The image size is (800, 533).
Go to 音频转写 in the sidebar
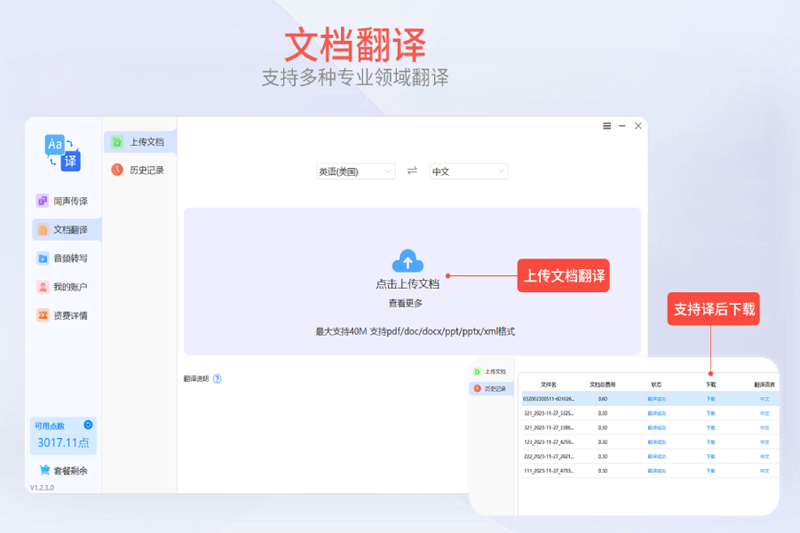pyautogui.click(x=66, y=258)
